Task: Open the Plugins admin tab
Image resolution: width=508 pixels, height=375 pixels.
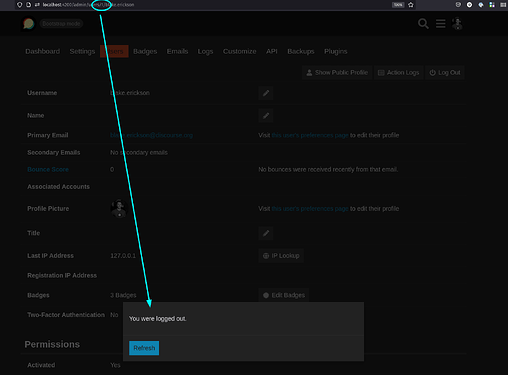Action: 336,51
